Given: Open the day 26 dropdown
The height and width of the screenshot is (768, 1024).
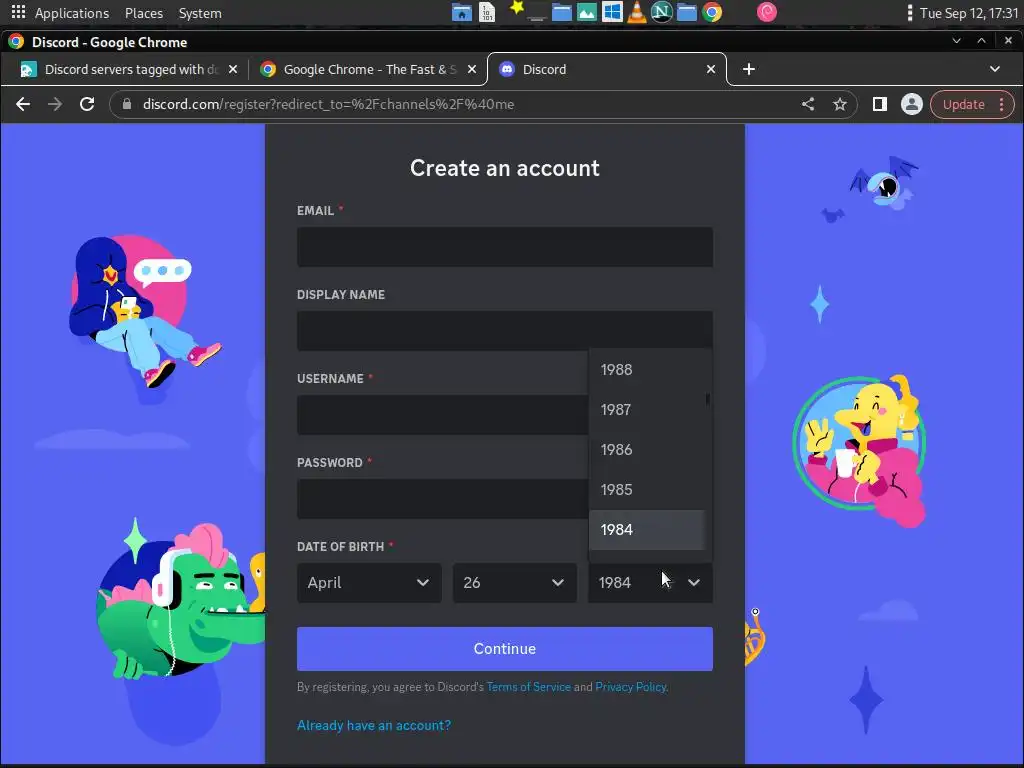Looking at the screenshot, I should 515,583.
